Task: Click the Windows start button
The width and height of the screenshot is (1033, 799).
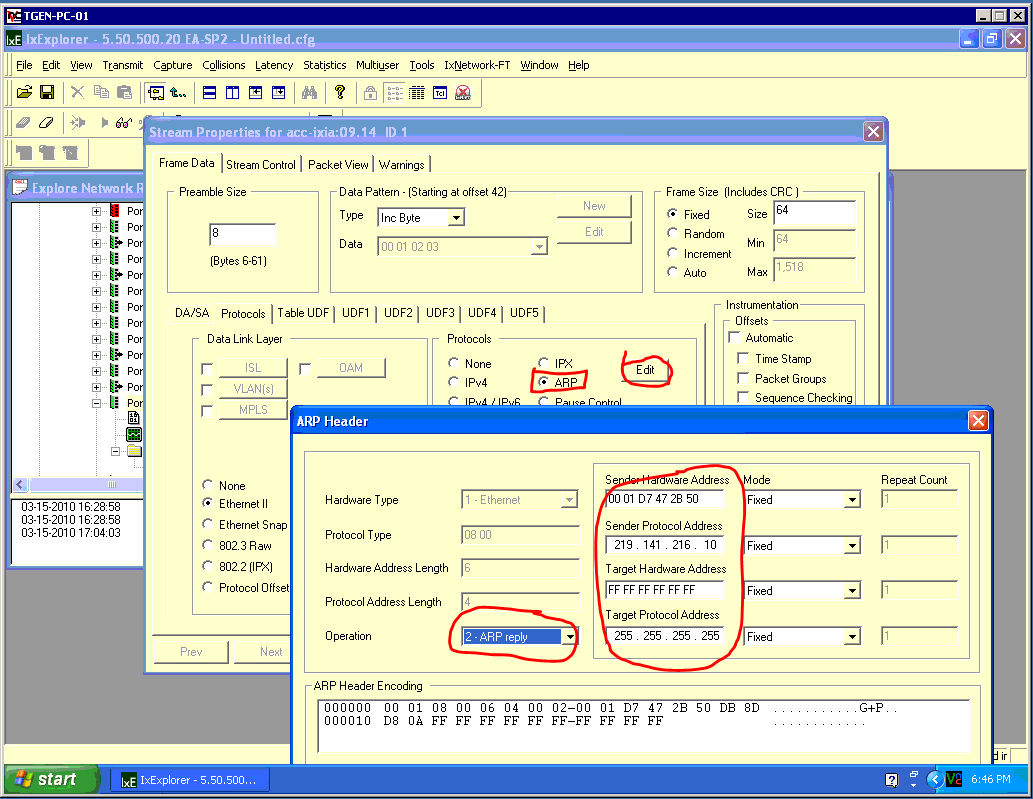Action: pyautogui.click(x=51, y=779)
